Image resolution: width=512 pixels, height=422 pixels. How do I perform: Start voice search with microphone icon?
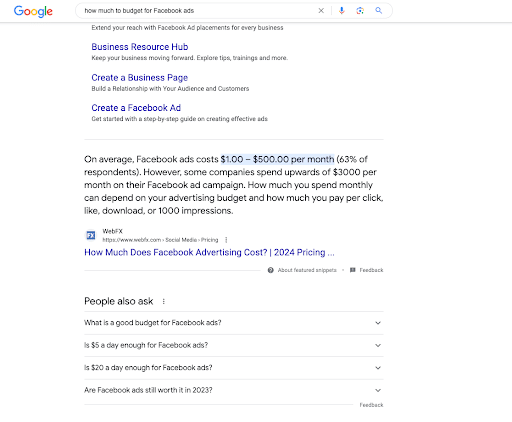[x=341, y=11]
